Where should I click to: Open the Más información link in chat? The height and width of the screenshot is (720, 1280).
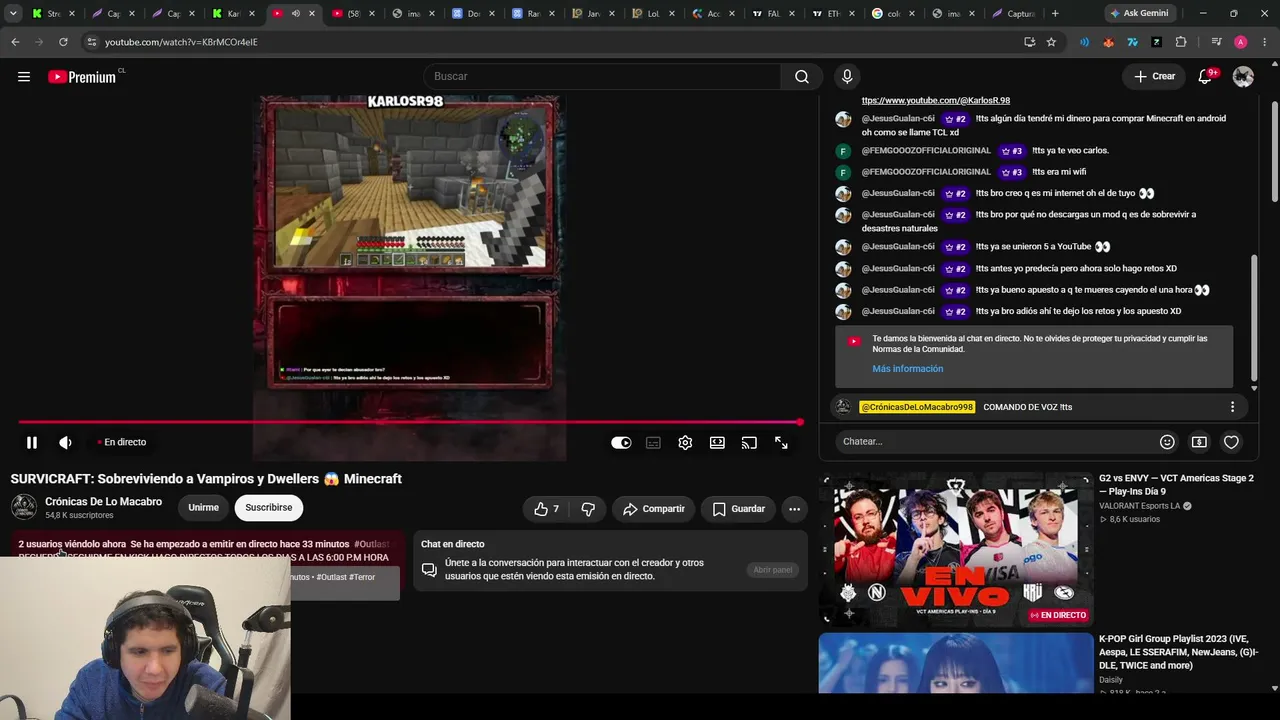coord(908,369)
